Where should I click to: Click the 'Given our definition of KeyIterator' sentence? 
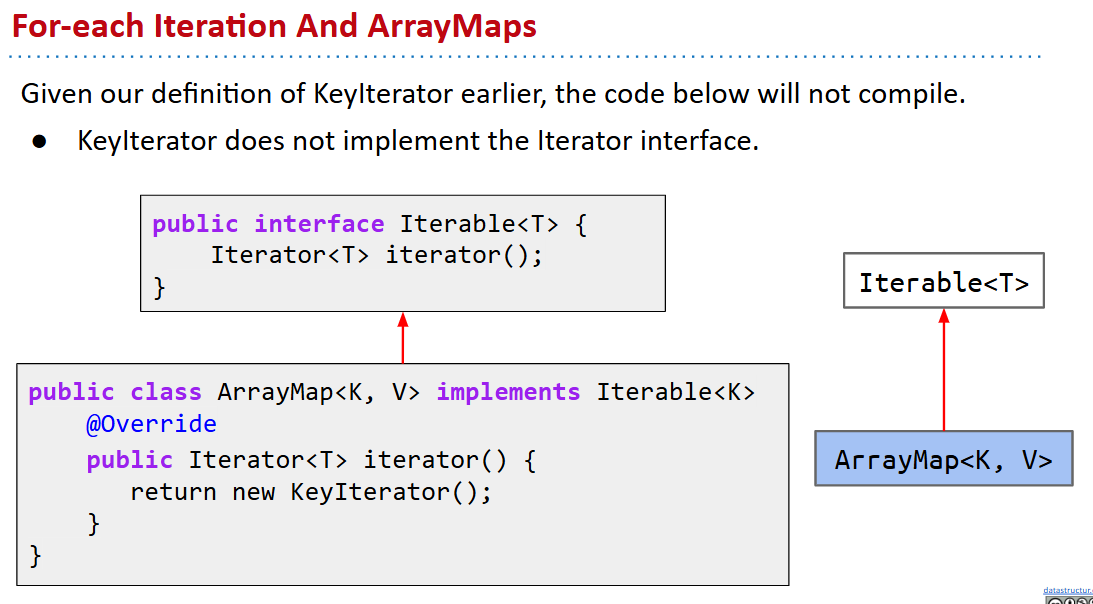pyautogui.click(x=493, y=95)
